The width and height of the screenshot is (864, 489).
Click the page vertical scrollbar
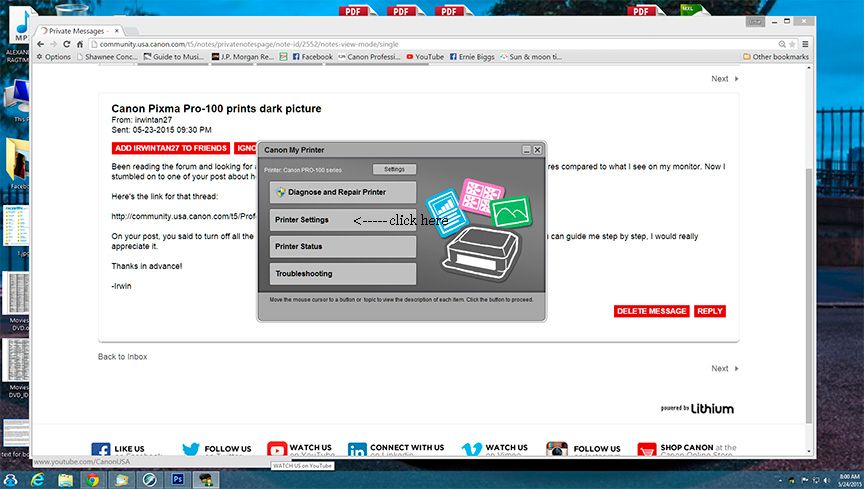(809, 250)
